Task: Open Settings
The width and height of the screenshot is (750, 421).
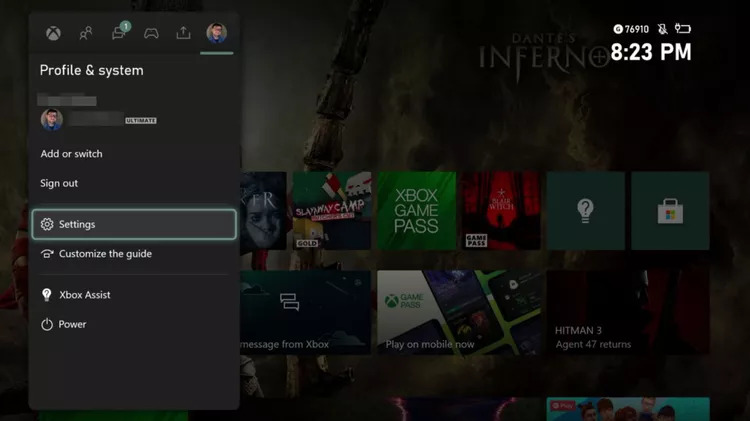Action: coord(134,224)
